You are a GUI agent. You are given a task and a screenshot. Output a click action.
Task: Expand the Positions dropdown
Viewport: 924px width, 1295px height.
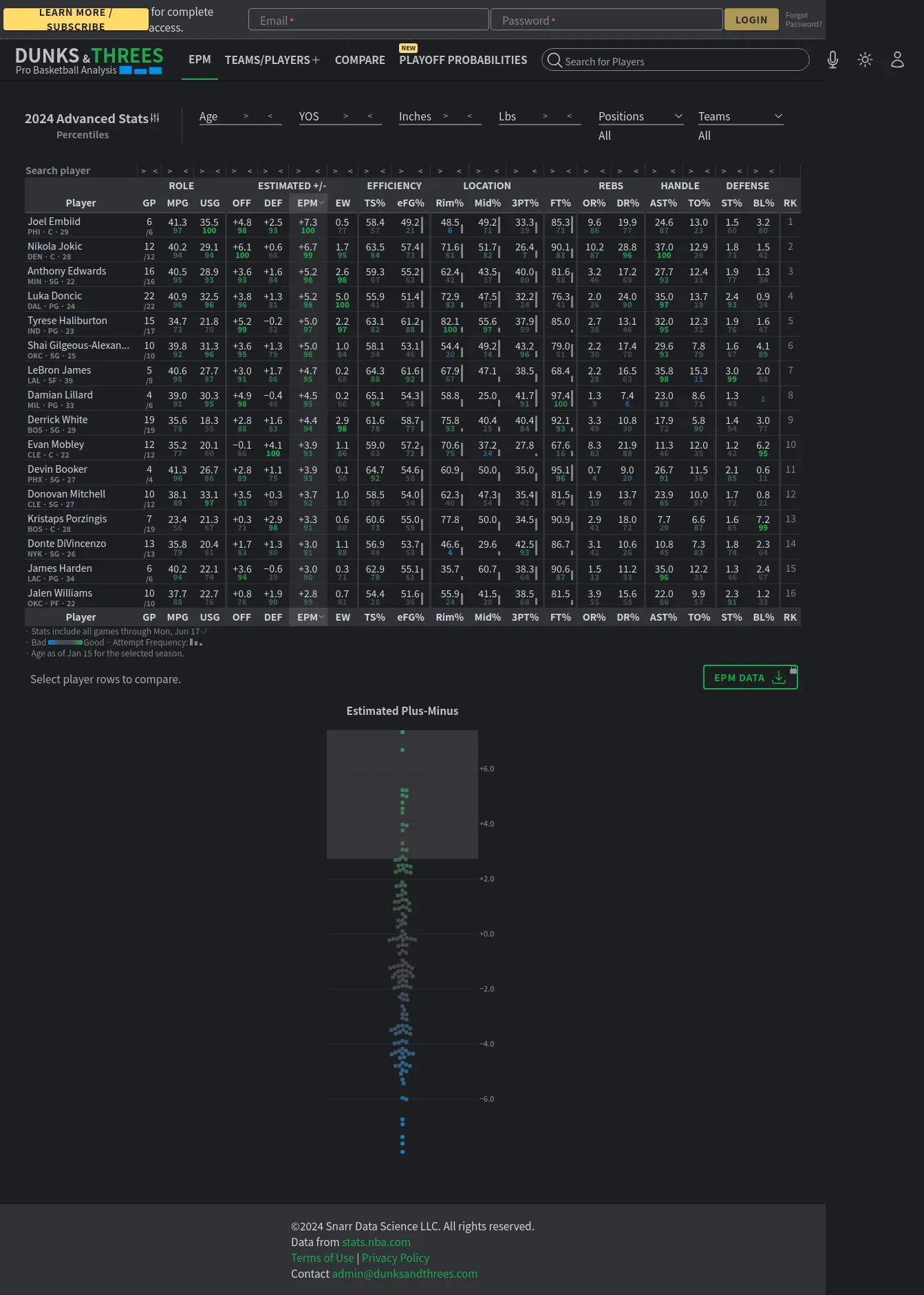click(x=640, y=117)
